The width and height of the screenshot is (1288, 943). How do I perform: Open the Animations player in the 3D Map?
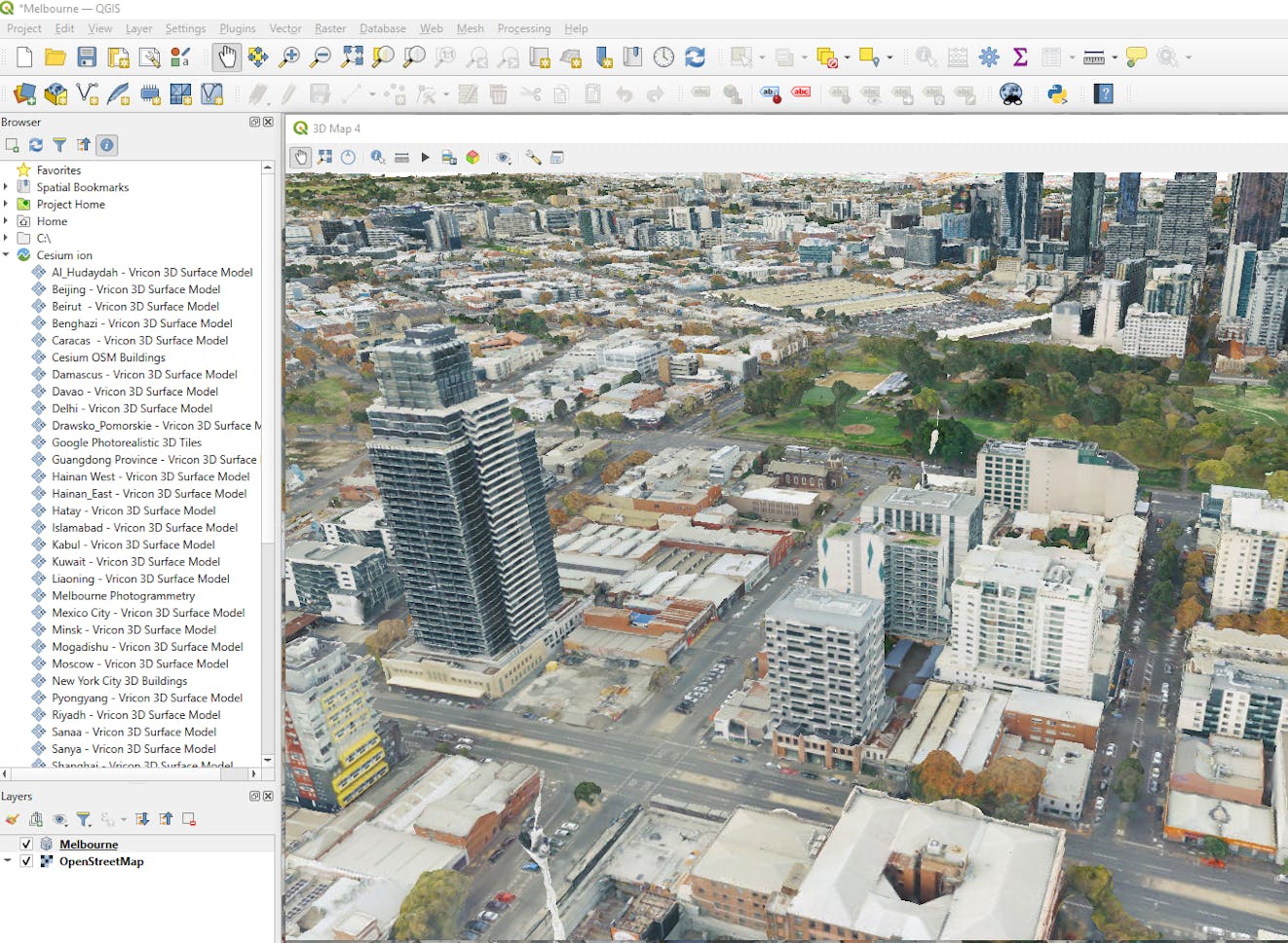(x=426, y=156)
